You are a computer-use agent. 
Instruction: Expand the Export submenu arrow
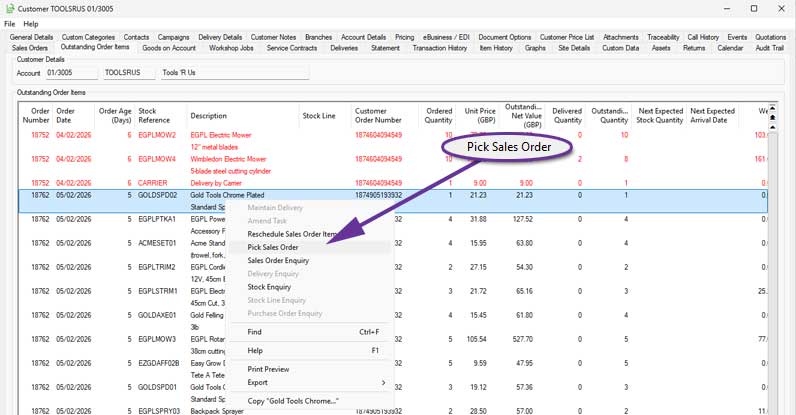[383, 382]
